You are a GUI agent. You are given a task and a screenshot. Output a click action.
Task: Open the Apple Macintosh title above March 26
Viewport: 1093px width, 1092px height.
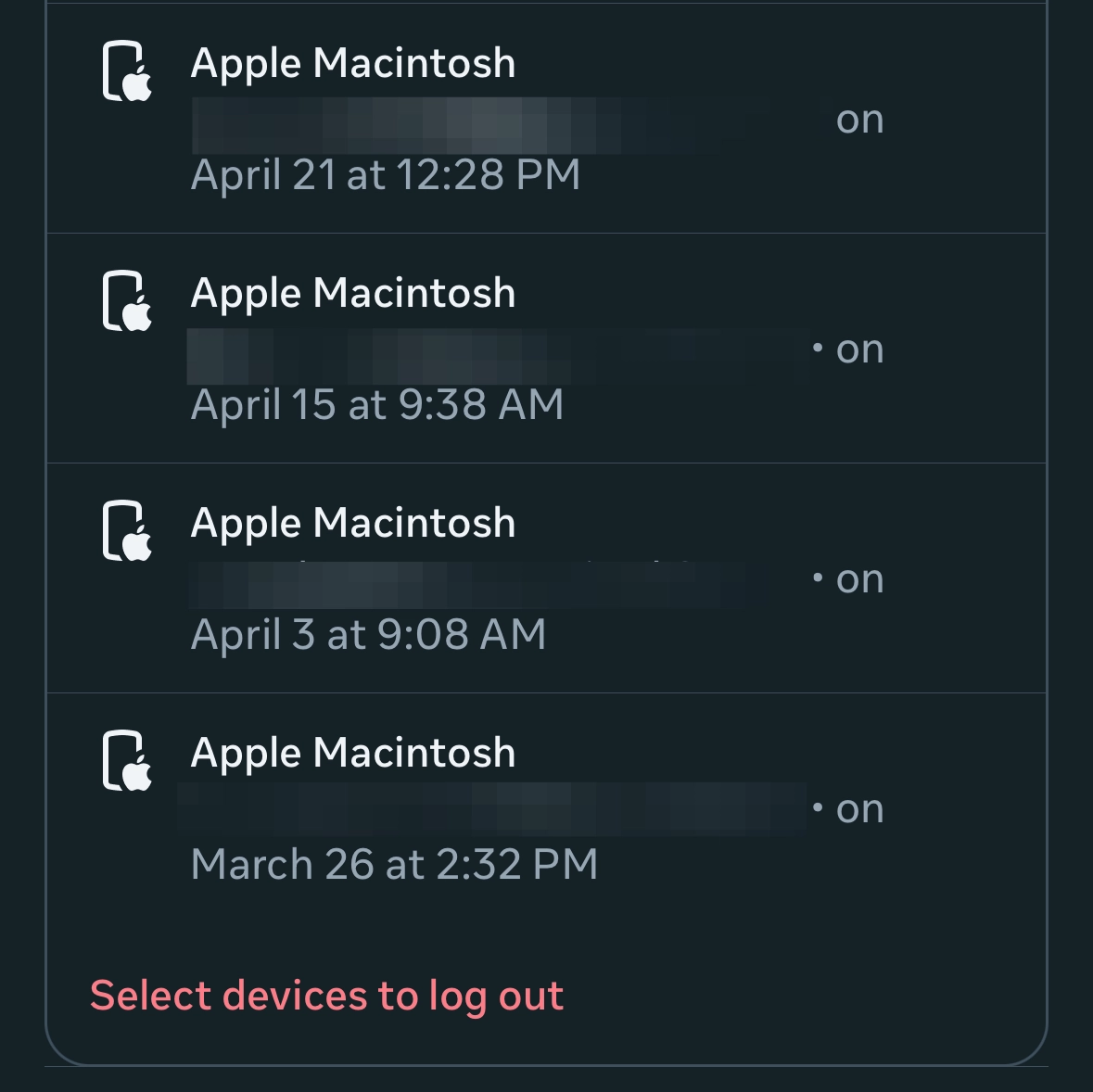352,754
